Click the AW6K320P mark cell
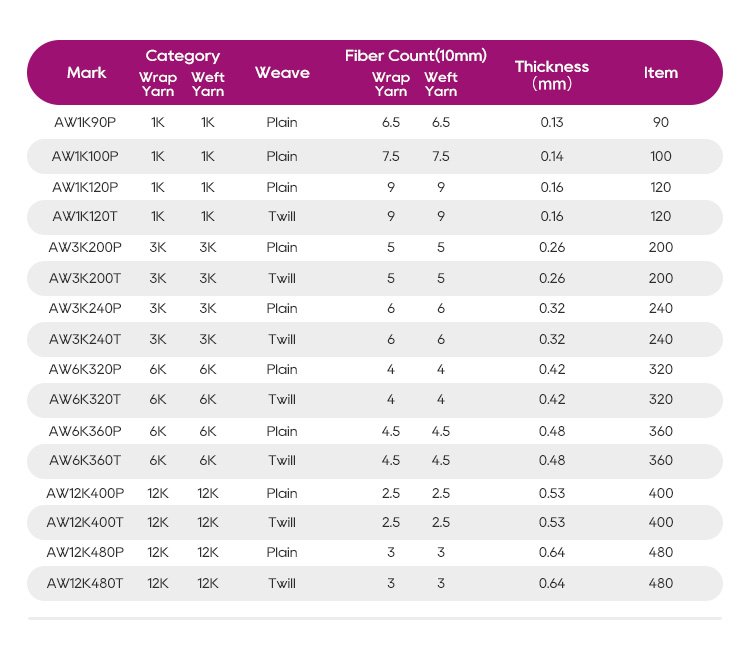This screenshot has width=750, height=655. coord(85,369)
